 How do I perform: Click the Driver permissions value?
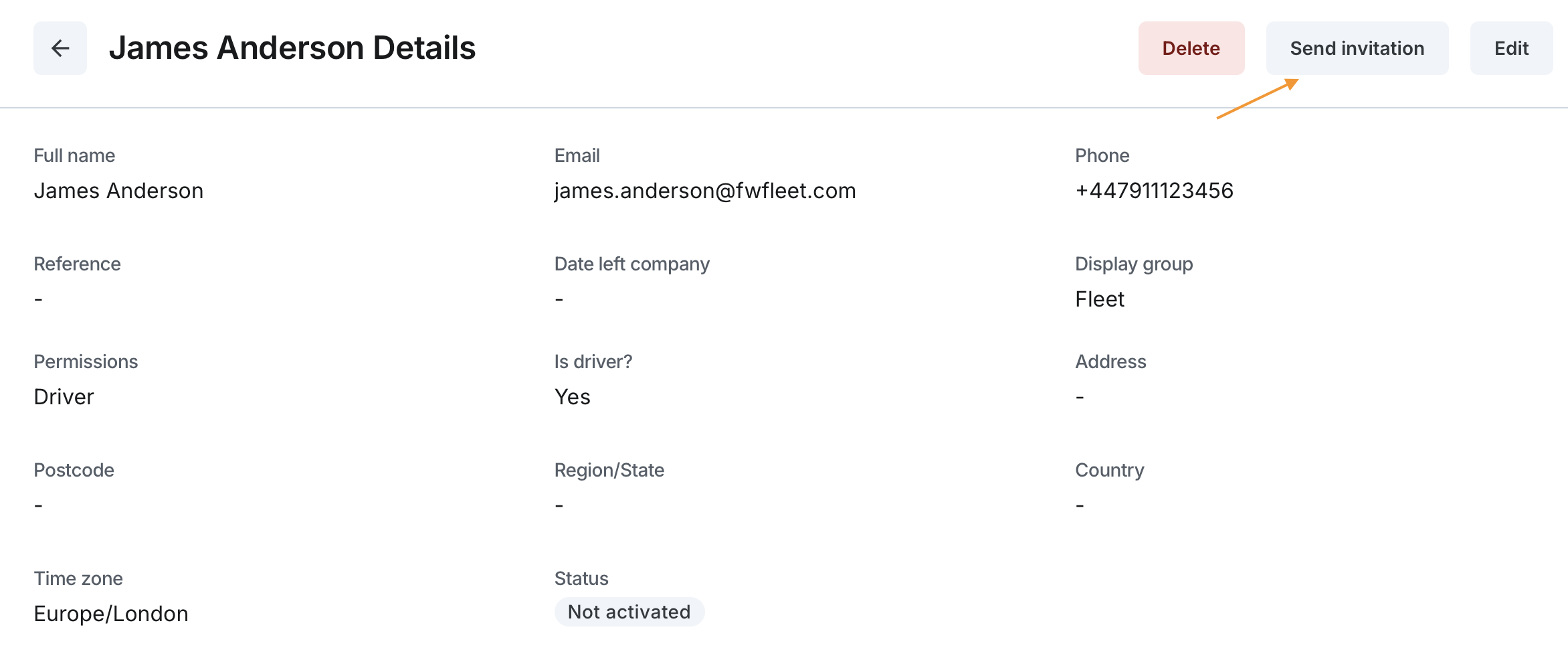pyautogui.click(x=64, y=397)
